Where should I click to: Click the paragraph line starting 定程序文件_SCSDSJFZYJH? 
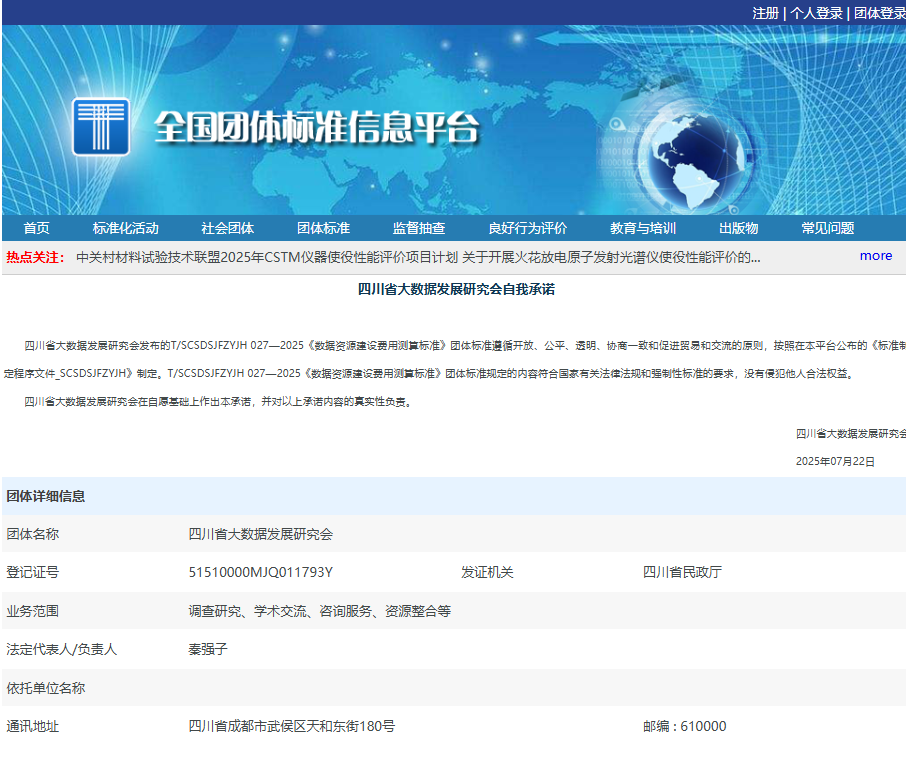(x=429, y=374)
